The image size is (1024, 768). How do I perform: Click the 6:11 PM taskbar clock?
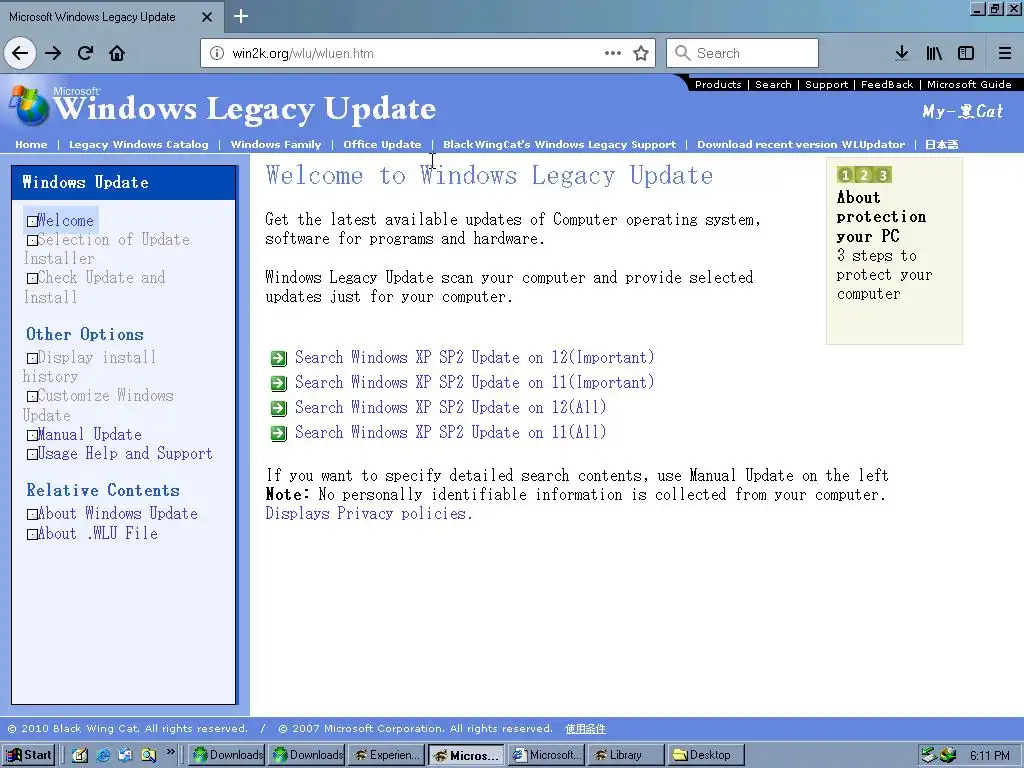(x=989, y=756)
